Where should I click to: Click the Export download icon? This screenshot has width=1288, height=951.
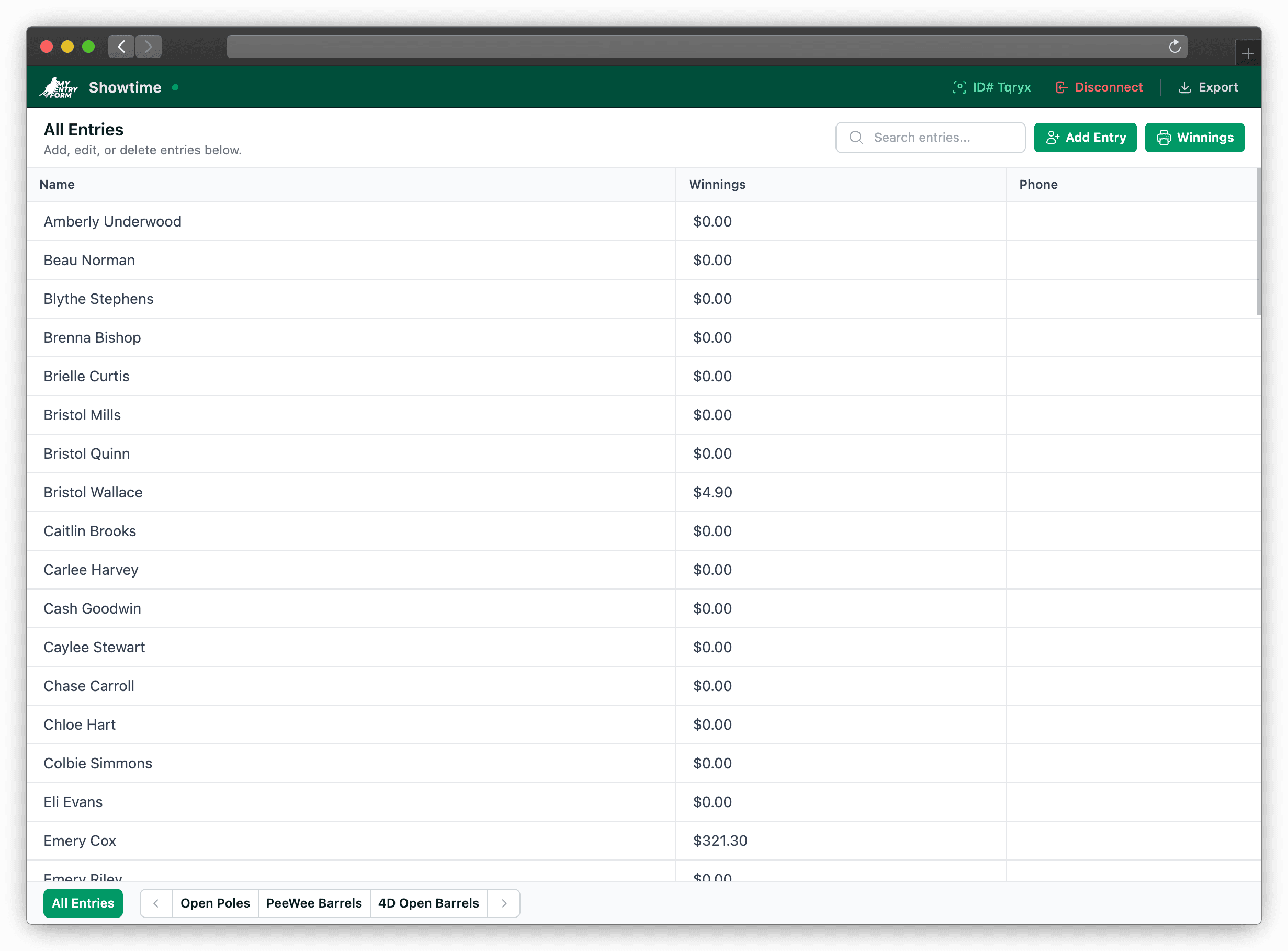pyautogui.click(x=1184, y=87)
